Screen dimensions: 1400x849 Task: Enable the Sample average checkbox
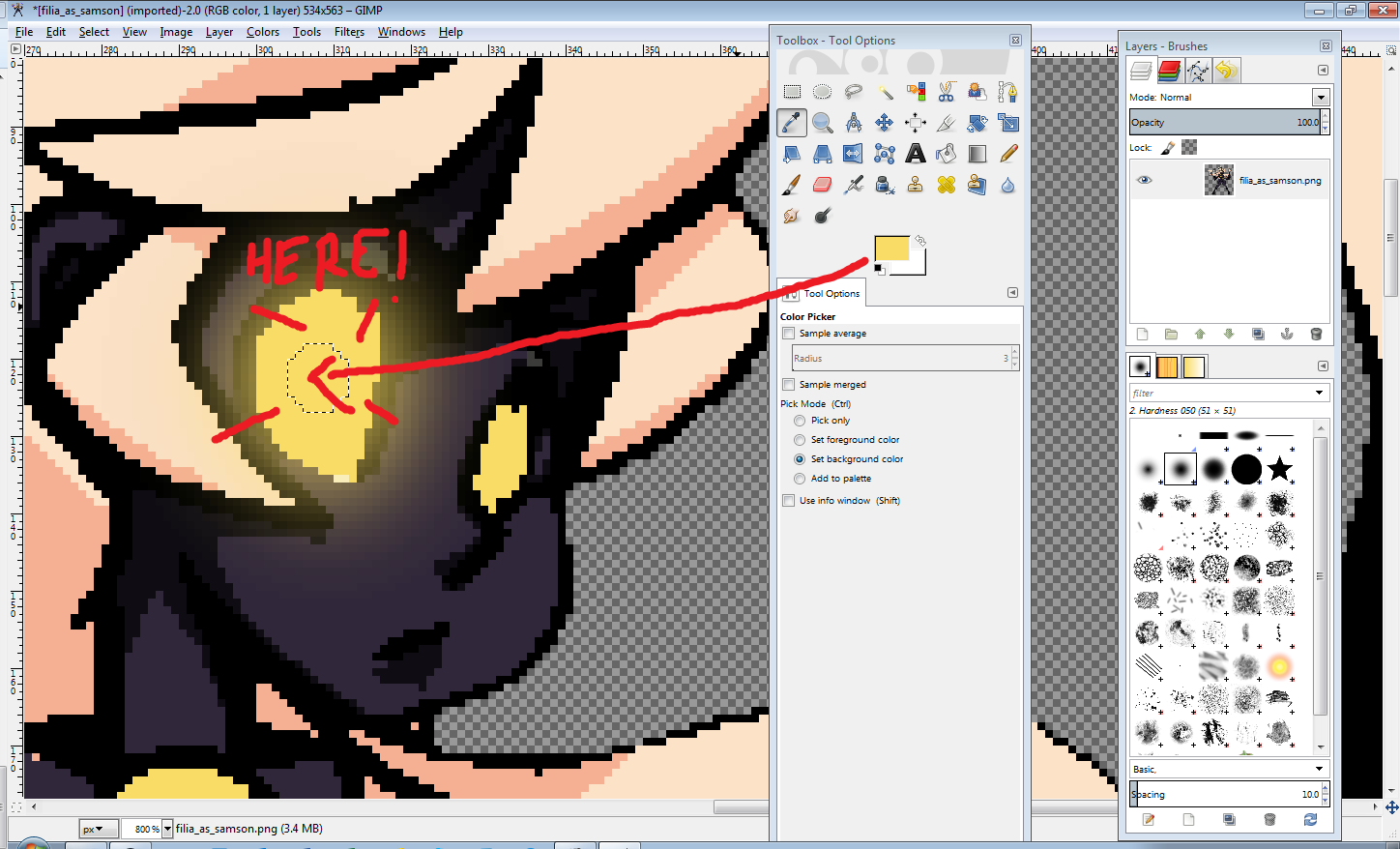point(789,334)
